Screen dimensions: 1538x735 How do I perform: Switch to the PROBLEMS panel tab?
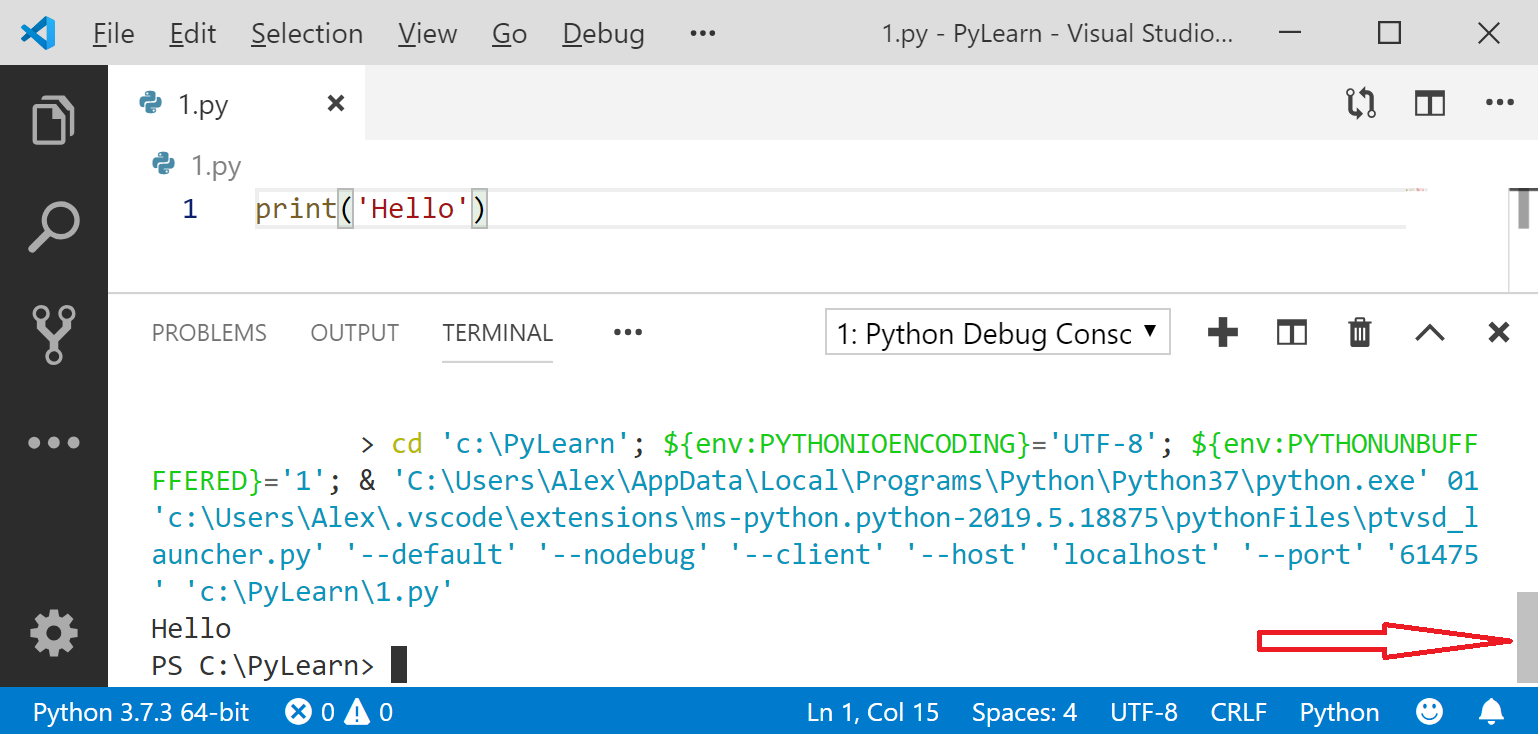click(x=209, y=333)
